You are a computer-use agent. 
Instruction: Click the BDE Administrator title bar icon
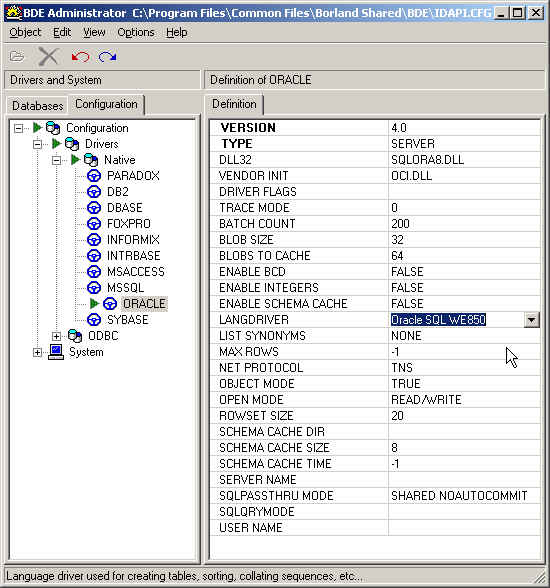pos(14,13)
